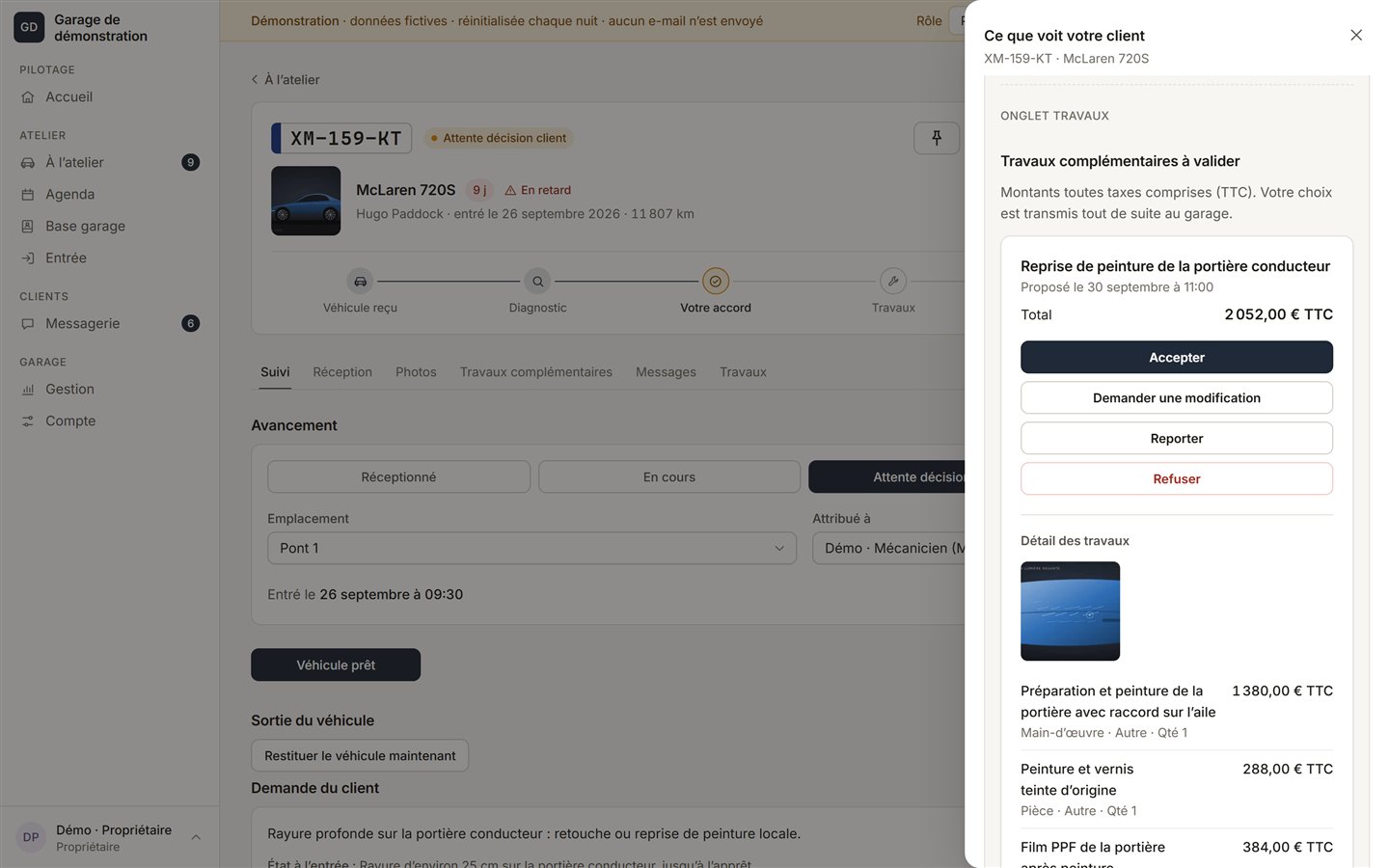Click the 384,00 € TTC amount

[x=1288, y=848]
